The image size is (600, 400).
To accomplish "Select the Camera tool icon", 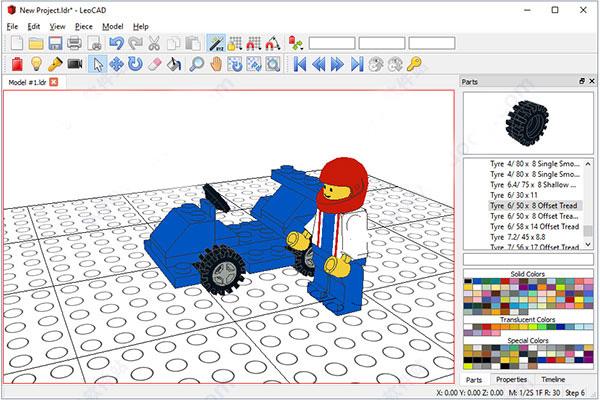I will [x=75, y=64].
